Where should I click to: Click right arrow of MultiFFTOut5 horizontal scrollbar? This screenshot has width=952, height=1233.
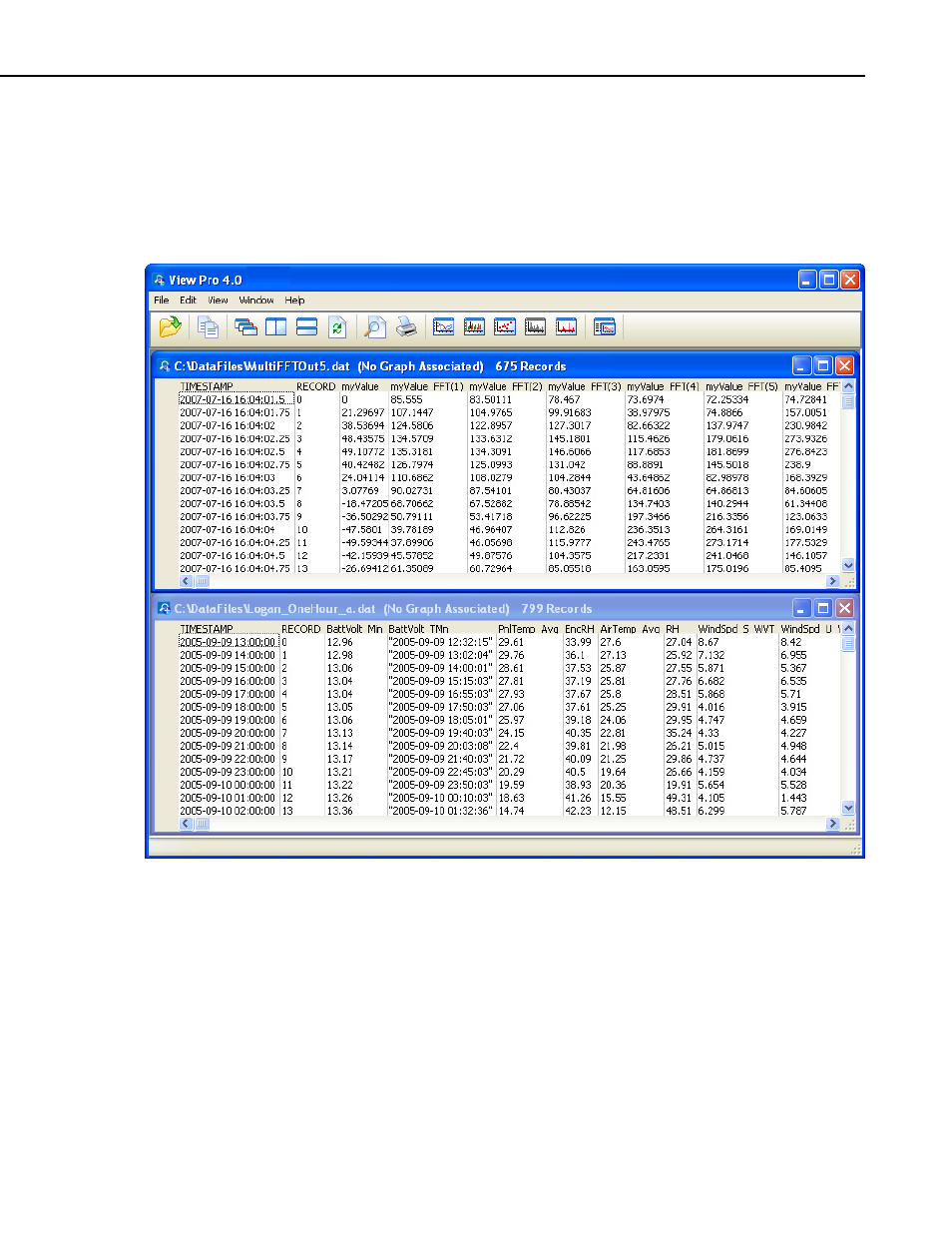point(833,581)
